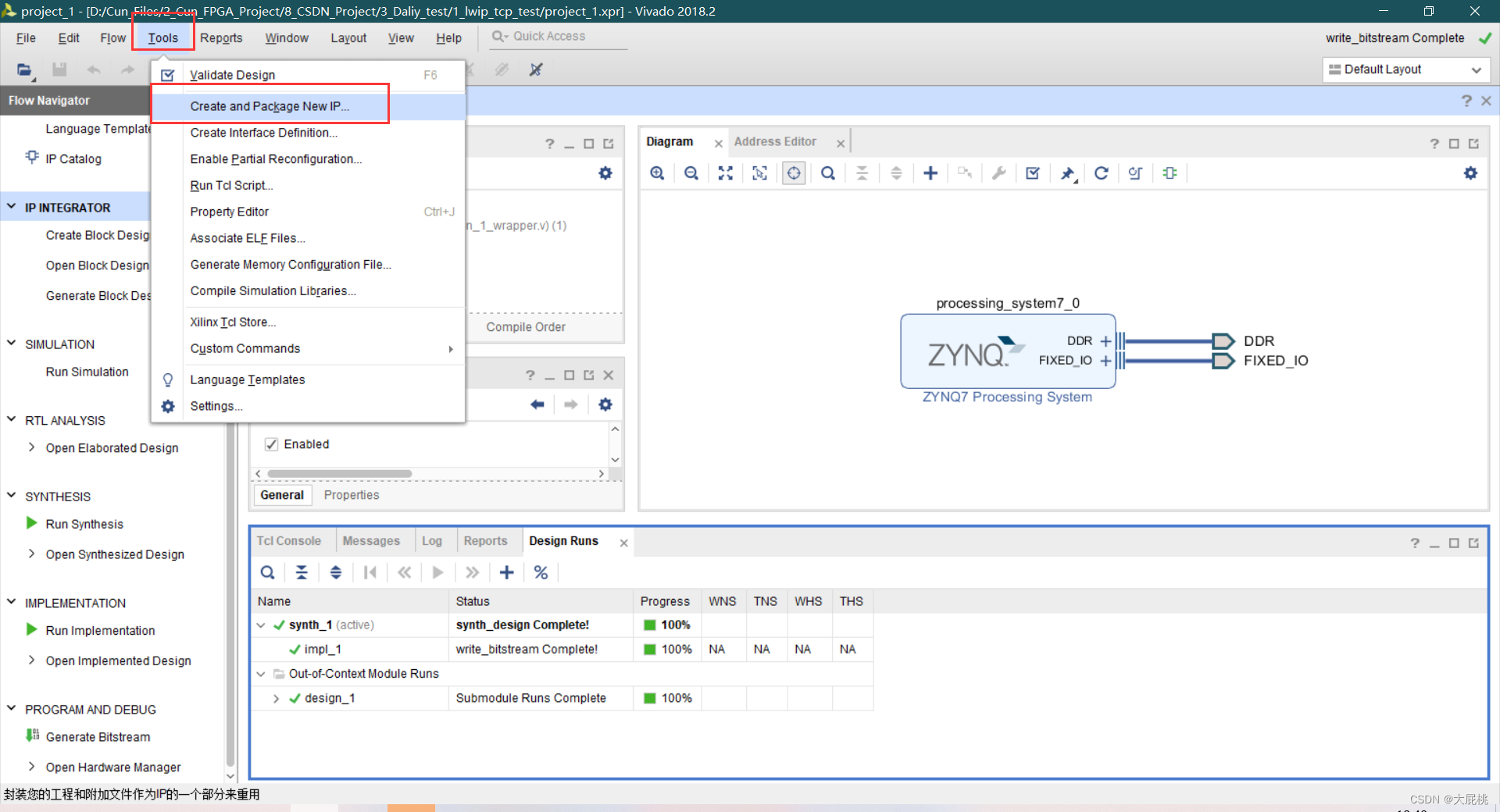Expand DDR interface plus on ZYNQ block

1105,341
